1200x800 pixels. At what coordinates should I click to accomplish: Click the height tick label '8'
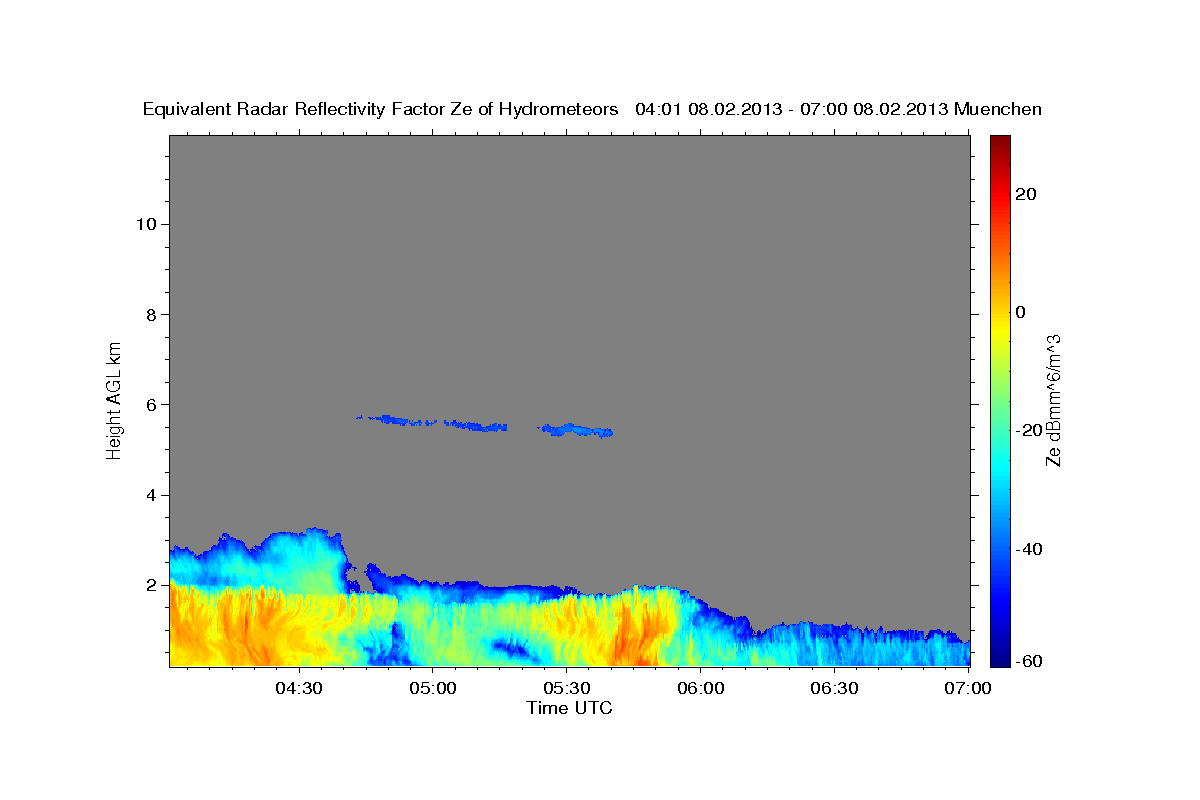tap(151, 314)
